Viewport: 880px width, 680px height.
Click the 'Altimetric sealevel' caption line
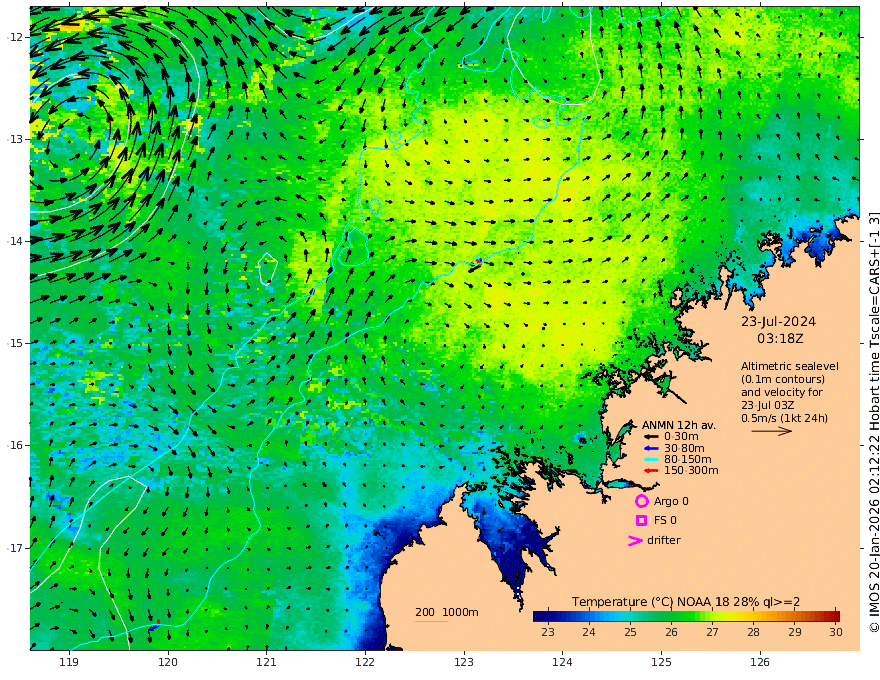pyautogui.click(x=790, y=366)
